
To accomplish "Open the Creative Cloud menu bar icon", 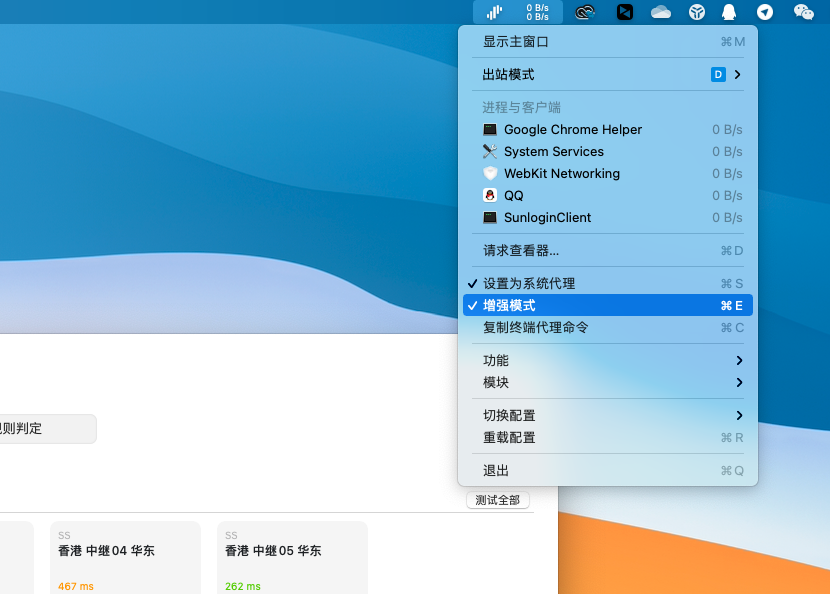I will 586,12.
